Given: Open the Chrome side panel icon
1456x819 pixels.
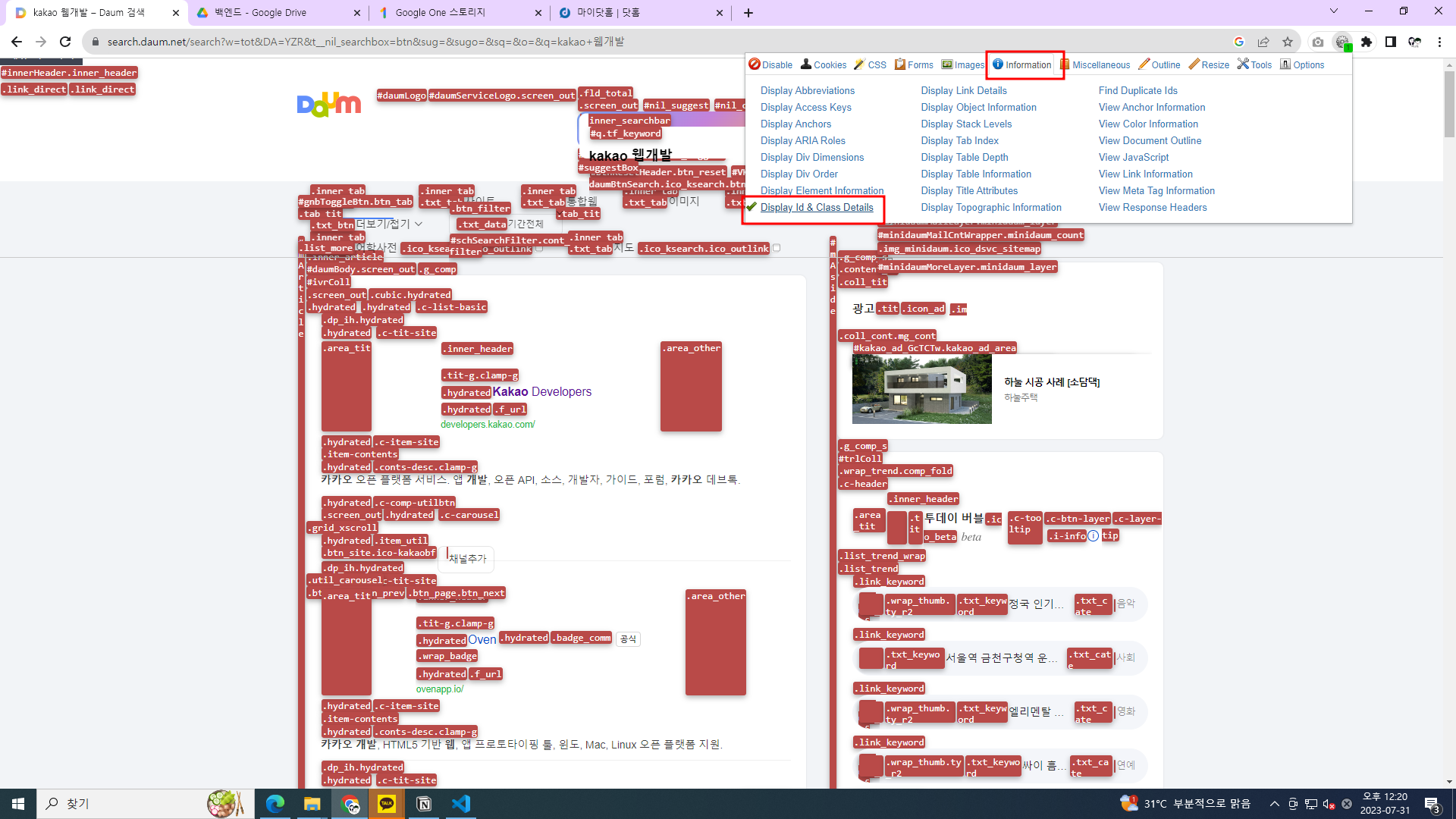Looking at the screenshot, I should (1391, 42).
